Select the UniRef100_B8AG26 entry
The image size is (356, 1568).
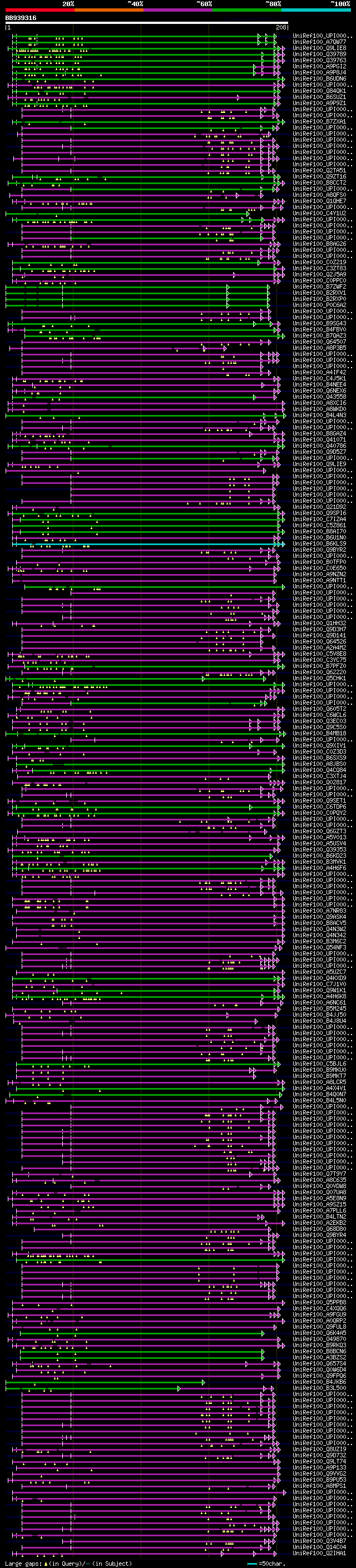tap(319, 244)
